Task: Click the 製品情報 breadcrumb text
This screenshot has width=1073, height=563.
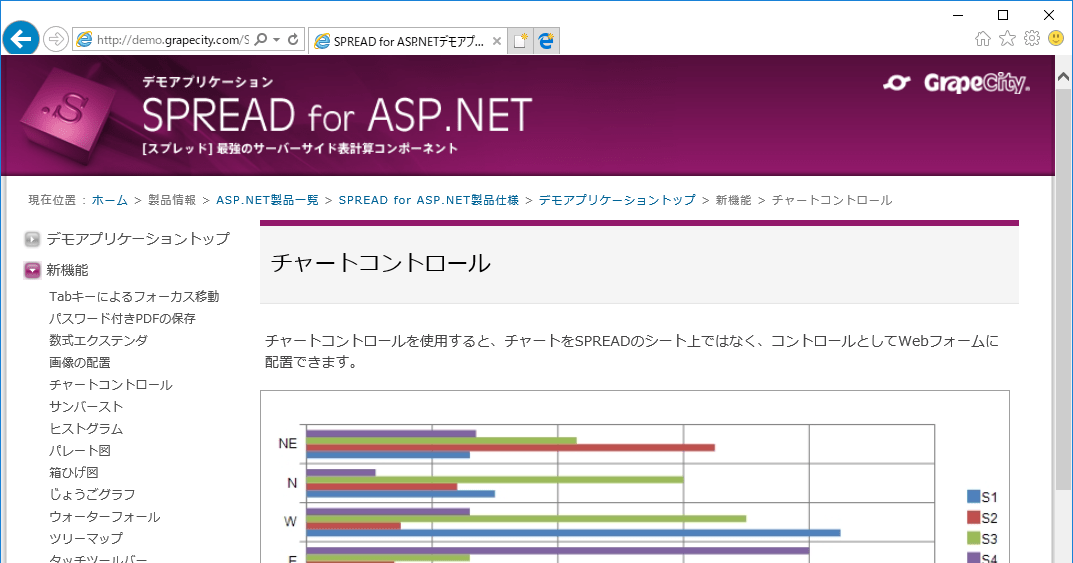Action: [x=172, y=200]
